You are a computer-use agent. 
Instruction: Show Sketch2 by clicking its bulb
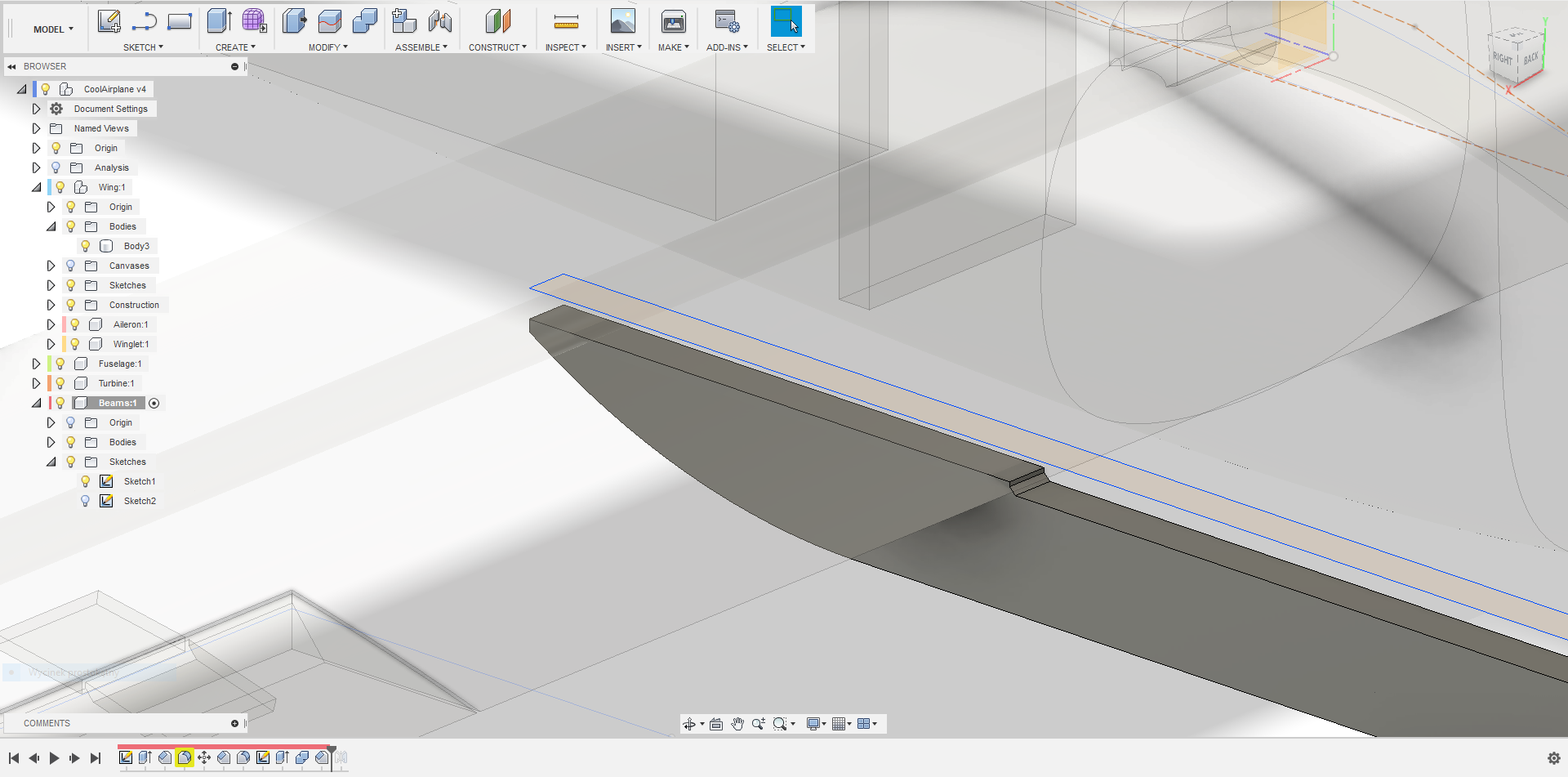pos(86,501)
